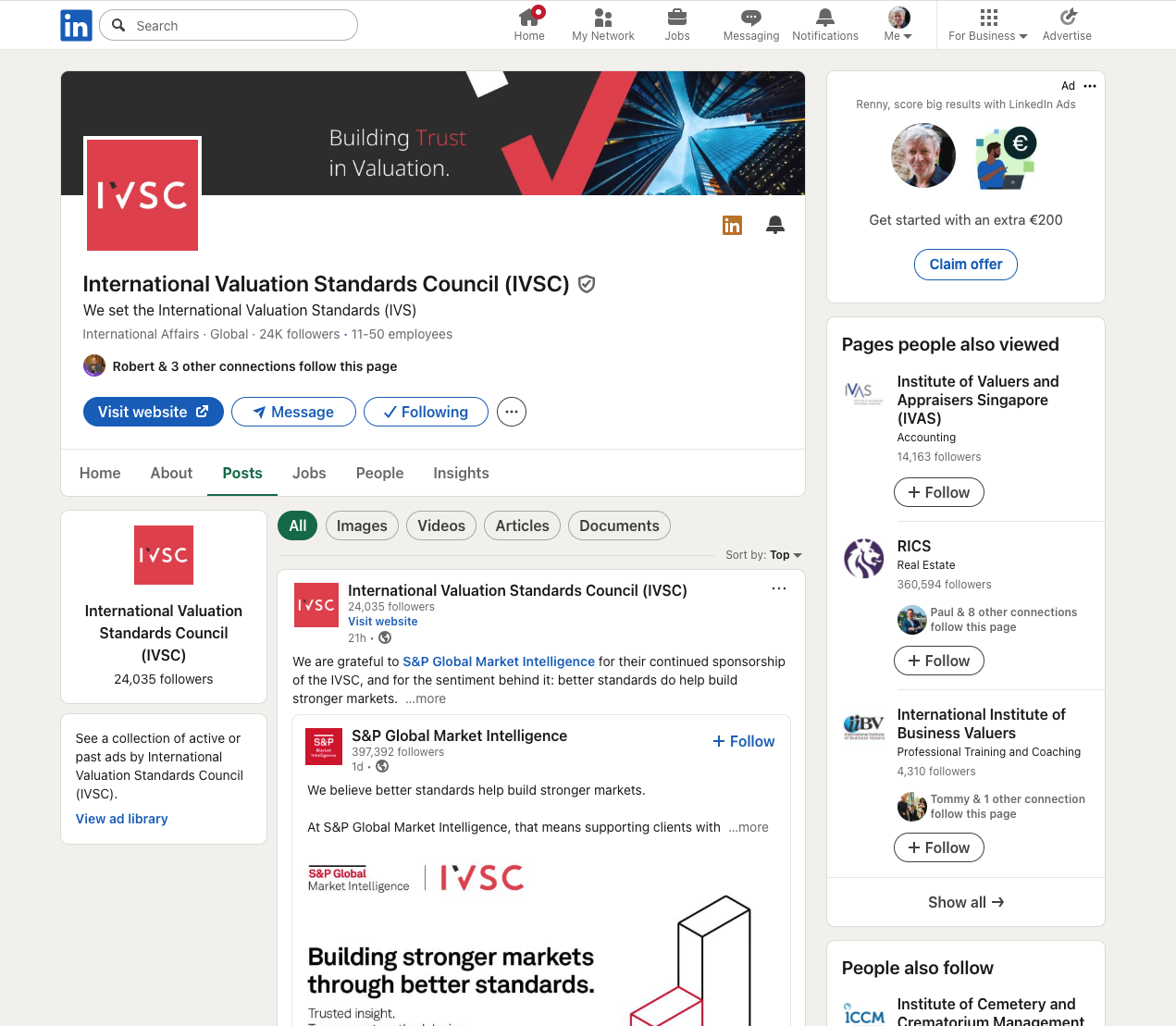The height and width of the screenshot is (1026, 1176).
Task: Click the IVSC logo in shared image
Action: [x=482, y=877]
